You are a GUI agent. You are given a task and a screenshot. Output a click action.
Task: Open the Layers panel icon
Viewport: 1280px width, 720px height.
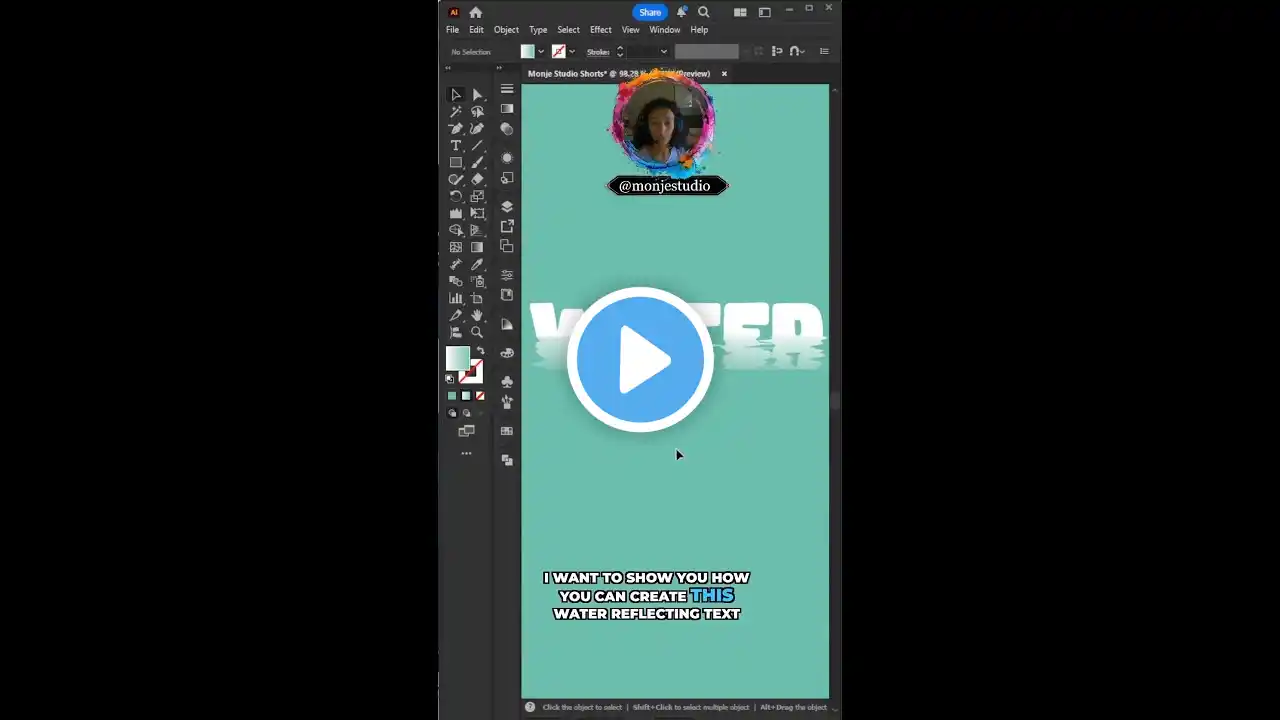[x=507, y=207]
